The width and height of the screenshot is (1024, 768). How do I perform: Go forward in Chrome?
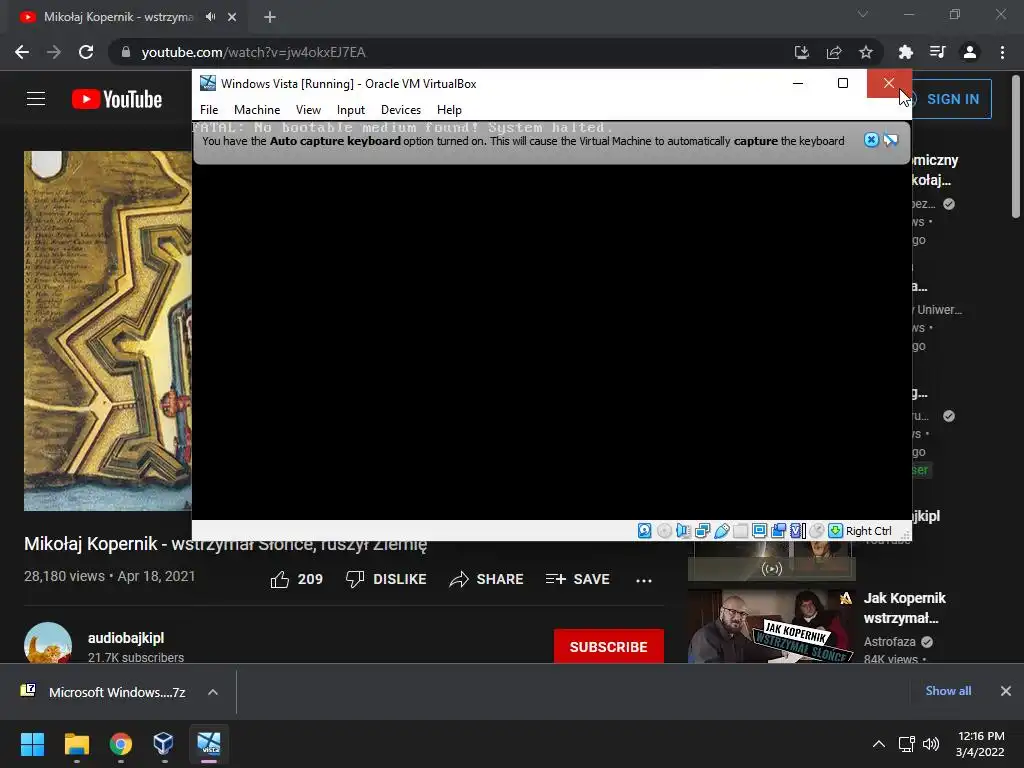pyautogui.click(x=54, y=52)
